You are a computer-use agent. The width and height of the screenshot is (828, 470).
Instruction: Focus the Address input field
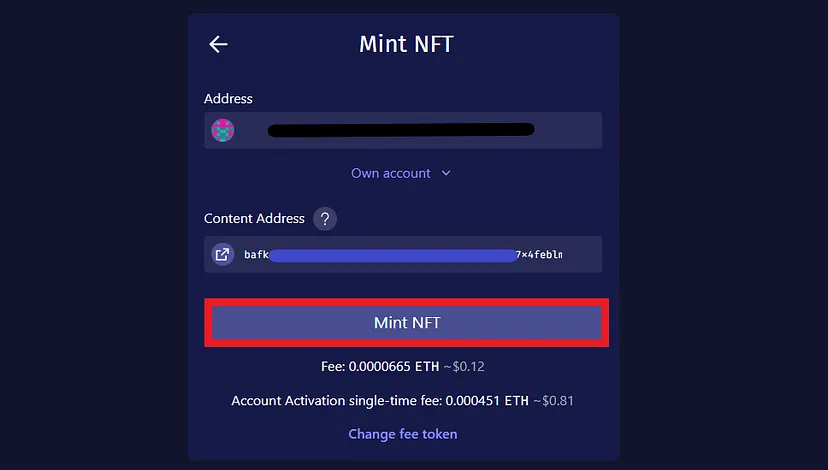point(403,130)
